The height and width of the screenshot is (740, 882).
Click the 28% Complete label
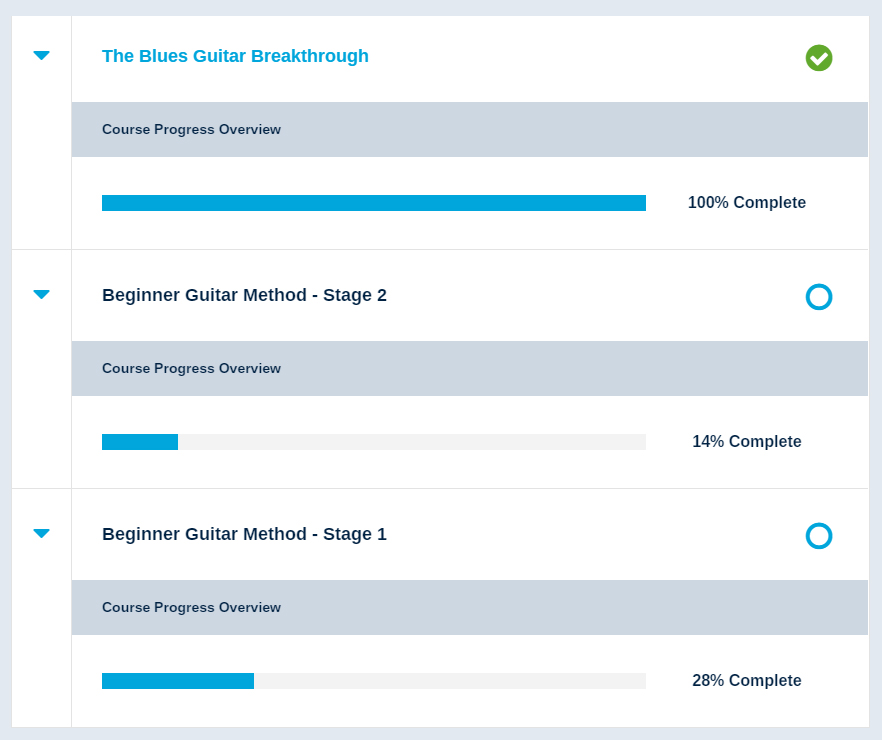[x=746, y=680]
